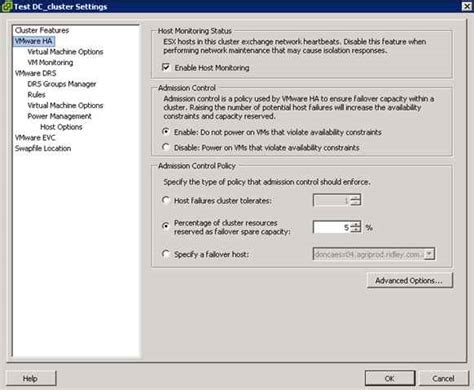Select Percentage of cluster resources radio button

(166, 226)
